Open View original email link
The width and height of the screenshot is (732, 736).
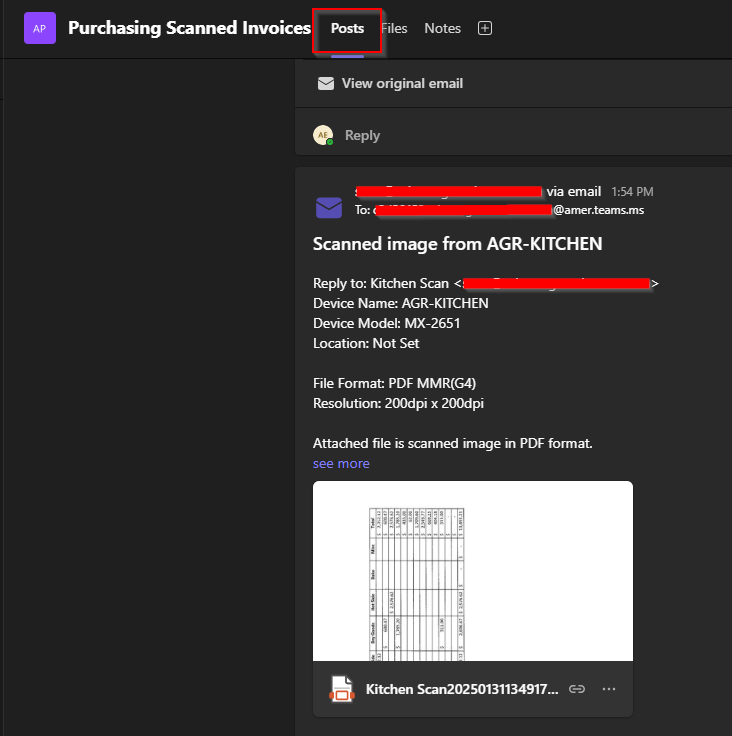point(402,84)
